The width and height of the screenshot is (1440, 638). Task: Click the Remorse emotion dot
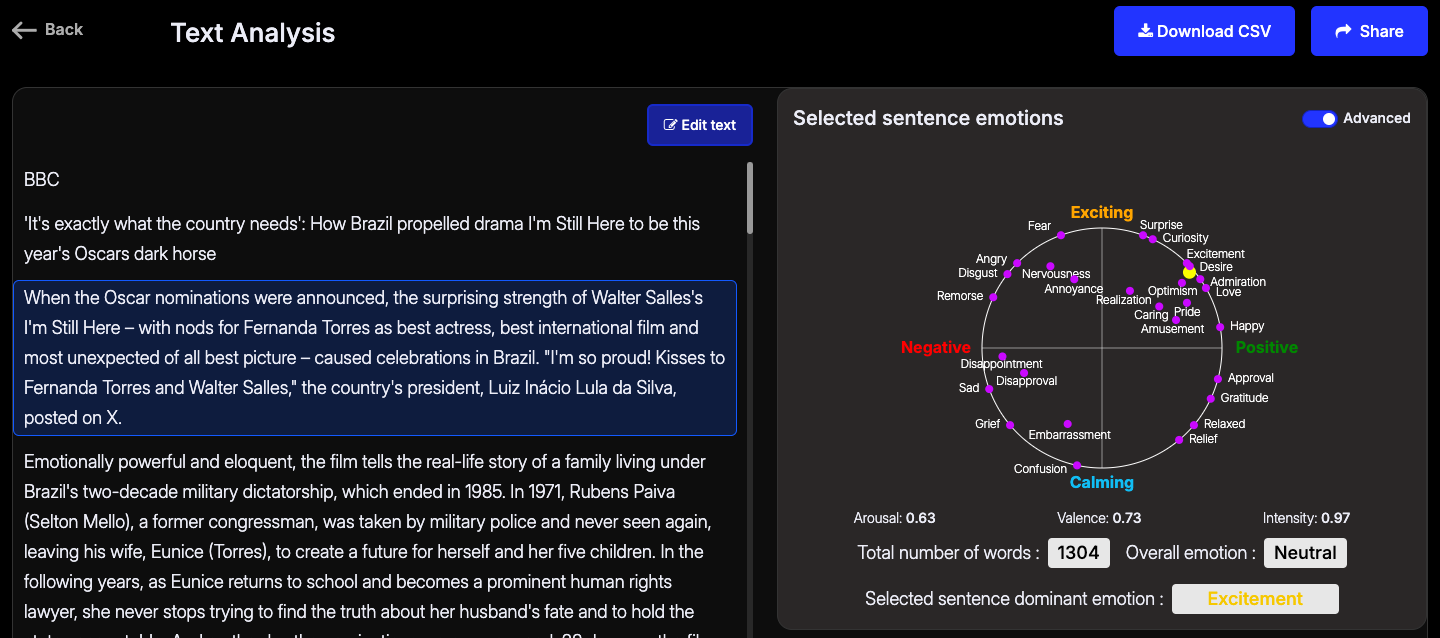coord(993,297)
